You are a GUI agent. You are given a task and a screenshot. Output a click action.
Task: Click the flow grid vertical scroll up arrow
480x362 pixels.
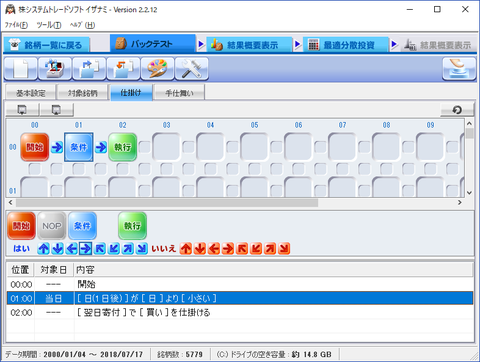[469, 124]
